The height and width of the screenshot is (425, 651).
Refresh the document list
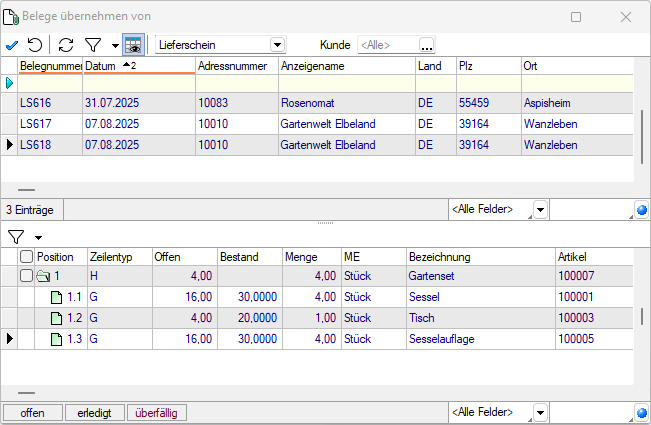(66, 45)
